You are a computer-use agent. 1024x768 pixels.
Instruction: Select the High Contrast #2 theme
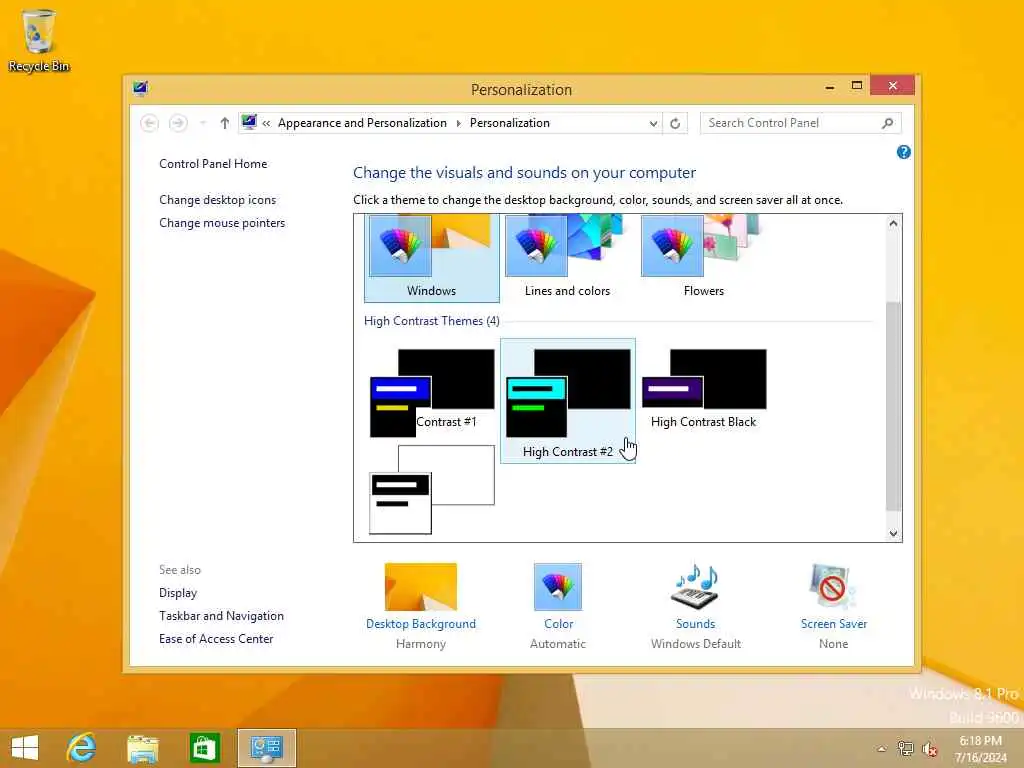pyautogui.click(x=568, y=400)
